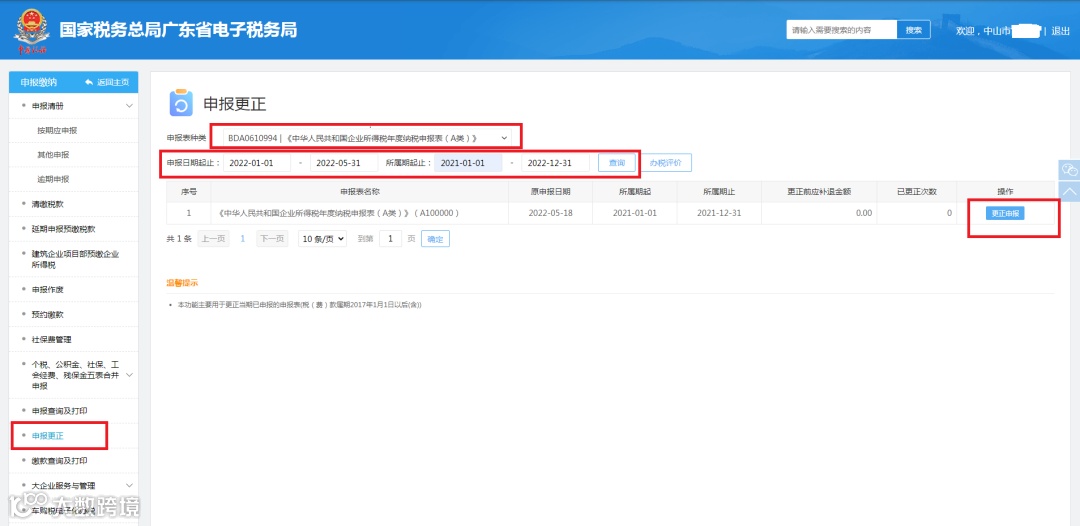
Task: Click the 下一页 next page button
Action: [x=271, y=239]
